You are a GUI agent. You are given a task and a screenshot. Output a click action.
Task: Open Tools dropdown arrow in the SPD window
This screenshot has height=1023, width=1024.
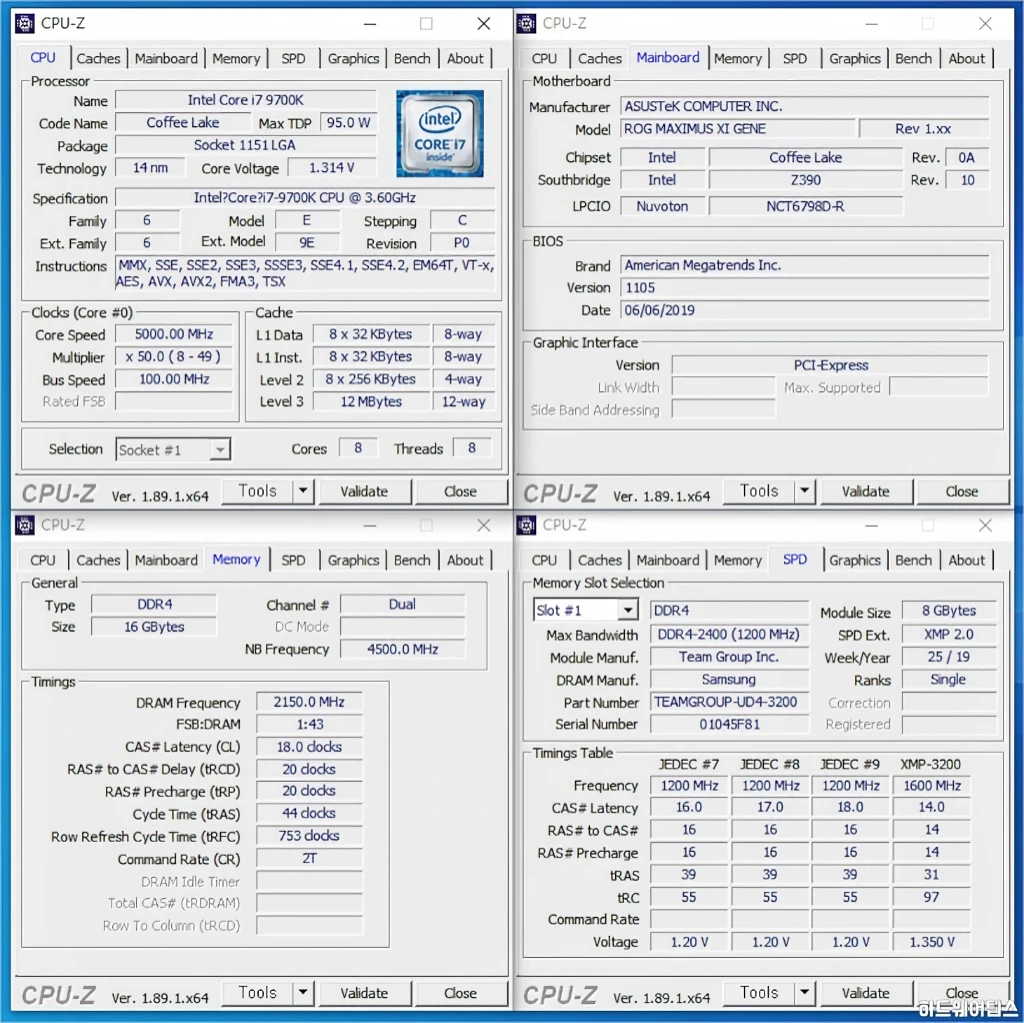[x=805, y=993]
